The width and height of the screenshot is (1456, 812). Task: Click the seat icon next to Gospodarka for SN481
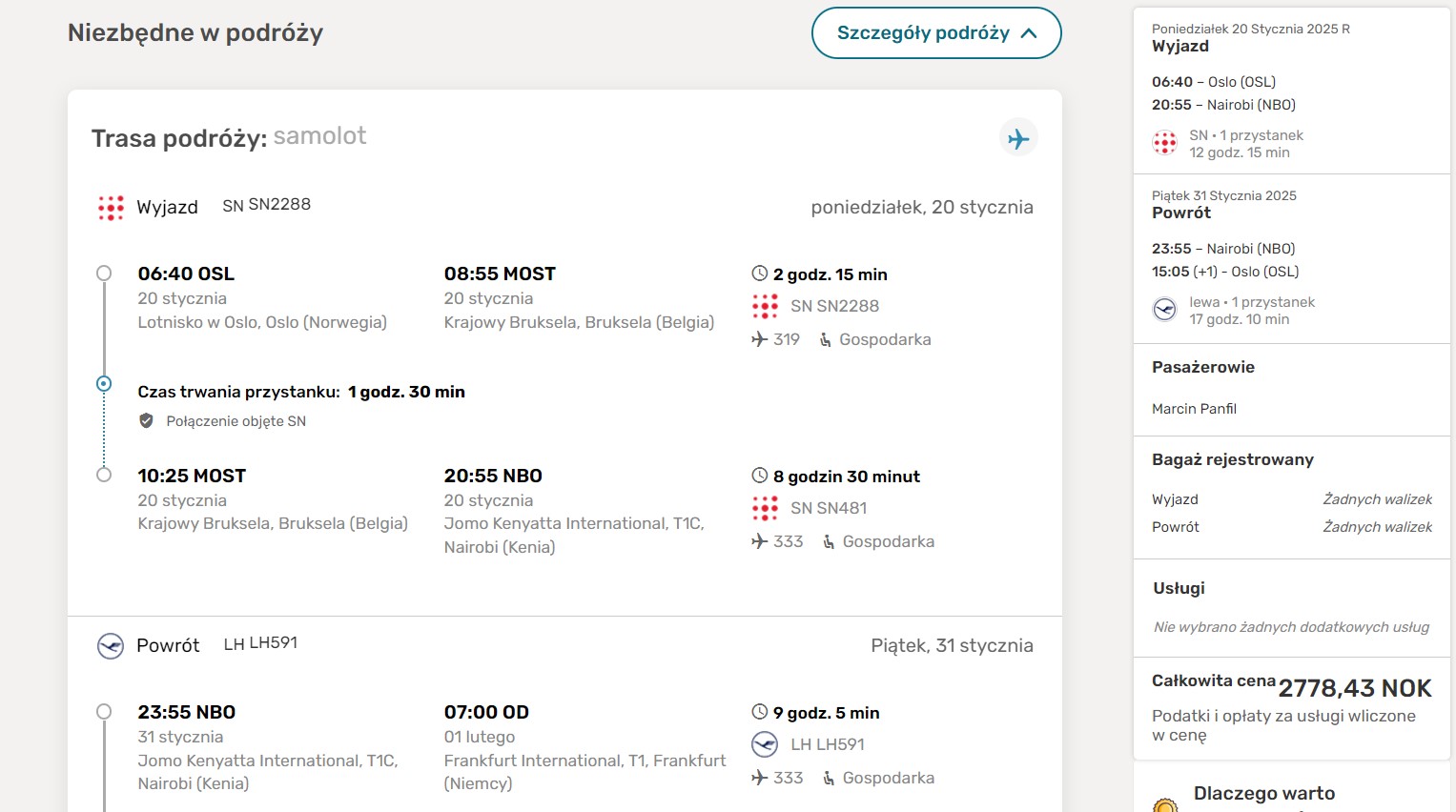click(829, 541)
